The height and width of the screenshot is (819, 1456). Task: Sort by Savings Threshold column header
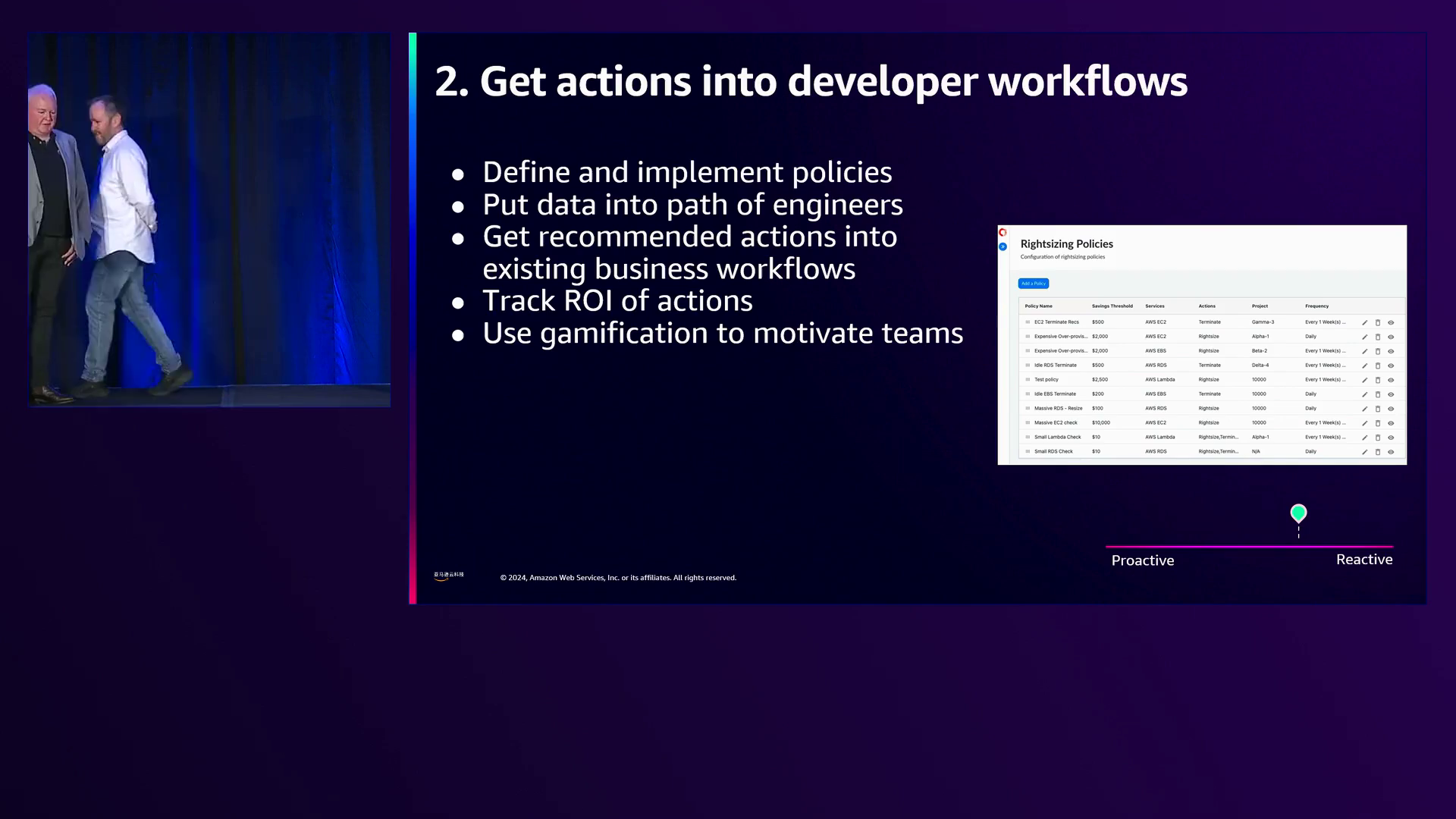[x=1112, y=306]
